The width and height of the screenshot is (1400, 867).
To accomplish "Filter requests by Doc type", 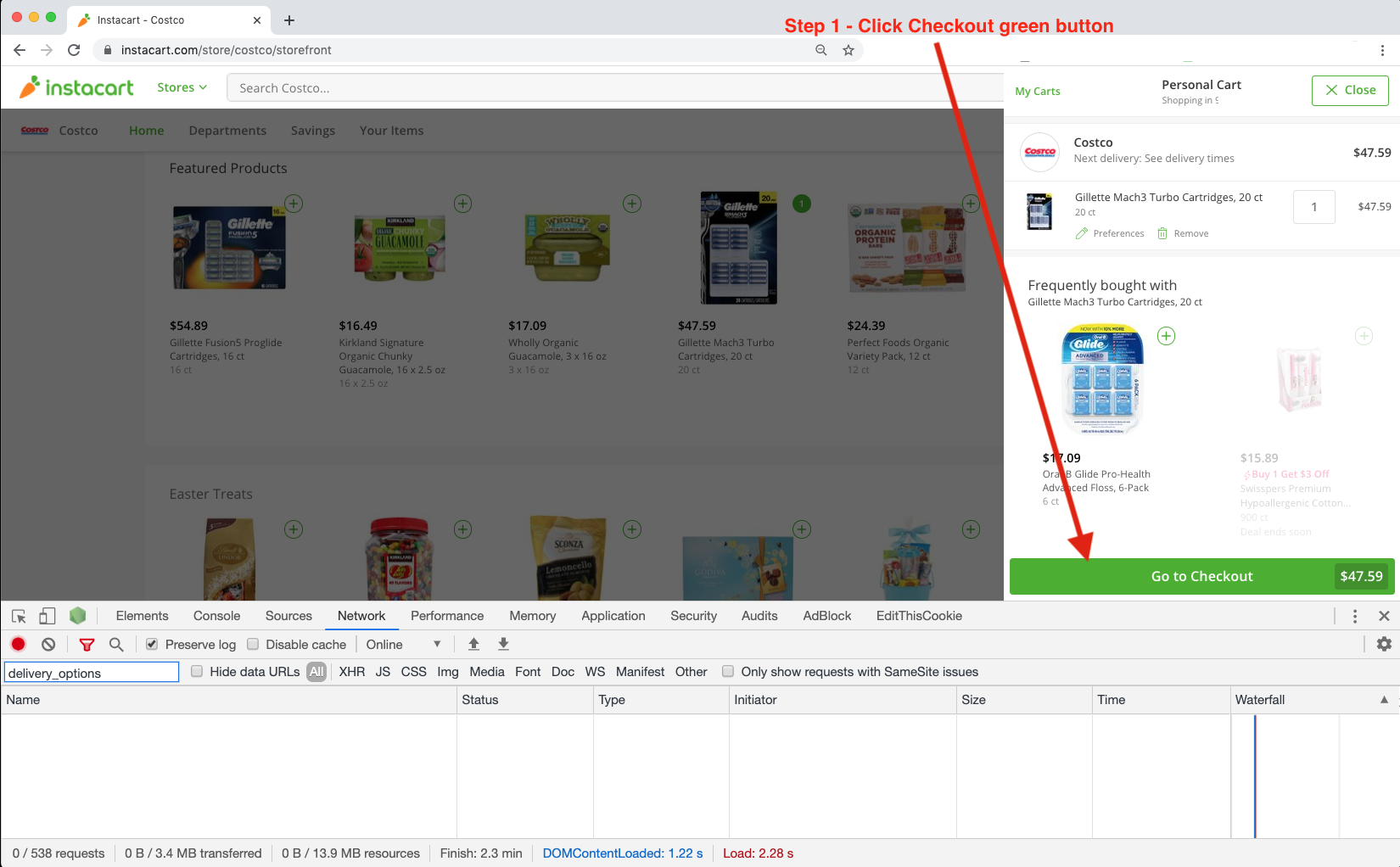I will [x=563, y=672].
